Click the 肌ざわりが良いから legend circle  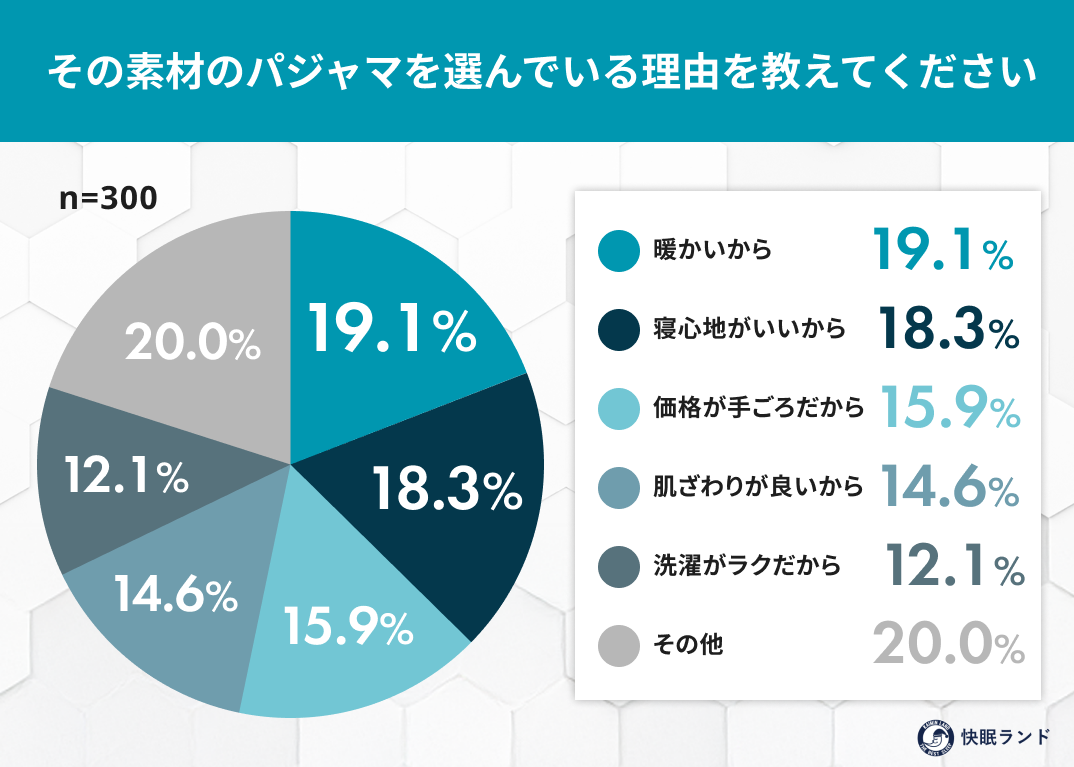point(619,488)
